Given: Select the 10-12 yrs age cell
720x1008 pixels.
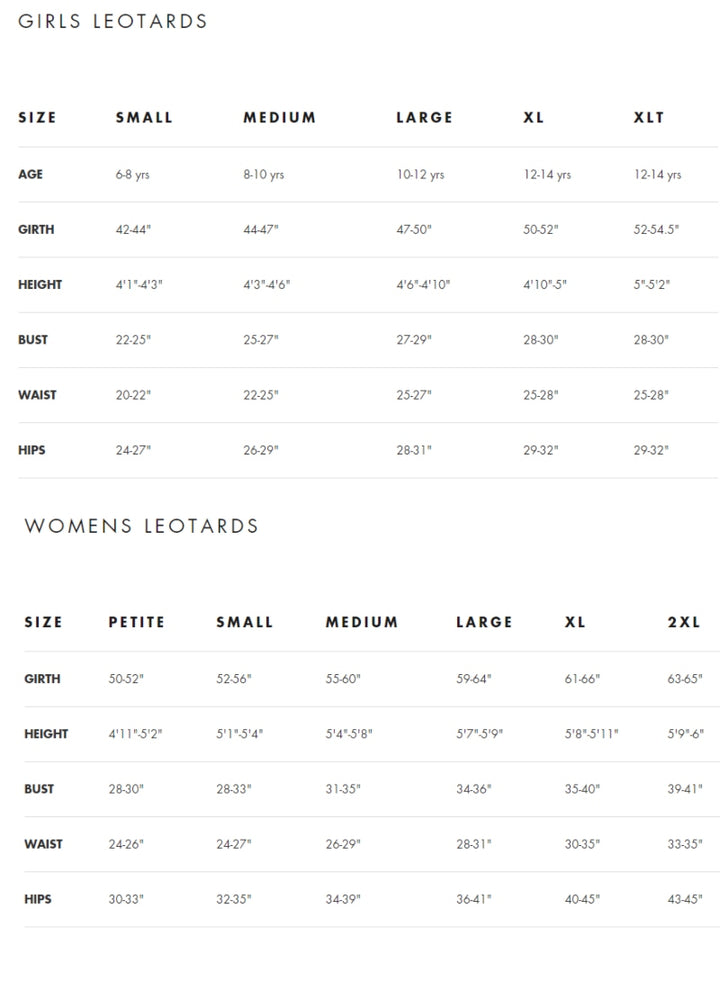Looking at the screenshot, I should coord(420,175).
